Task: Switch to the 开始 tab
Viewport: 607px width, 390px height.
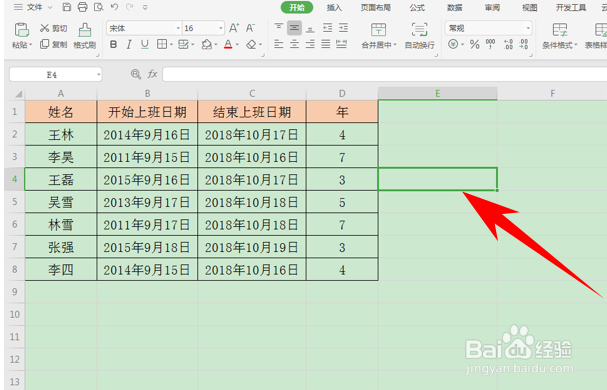Action: (297, 7)
